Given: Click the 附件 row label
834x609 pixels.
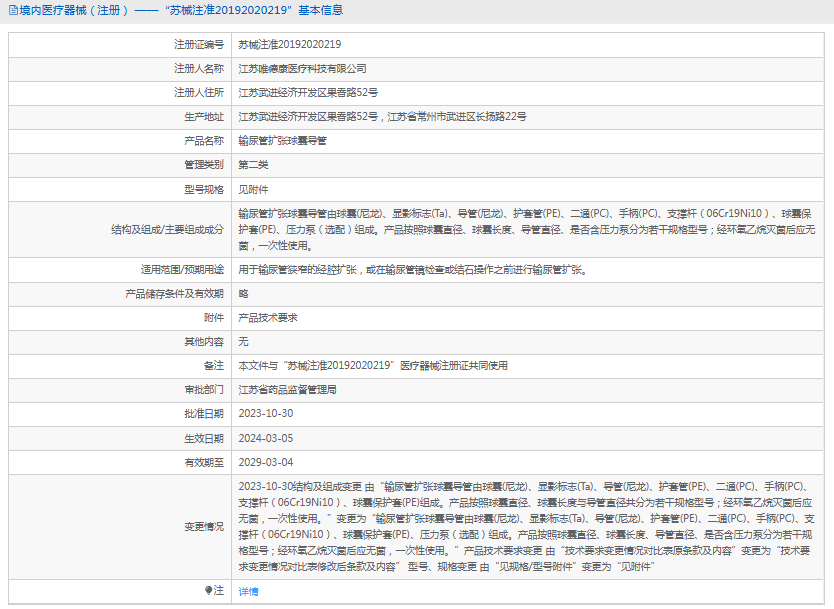Looking at the screenshot, I should point(214,318).
